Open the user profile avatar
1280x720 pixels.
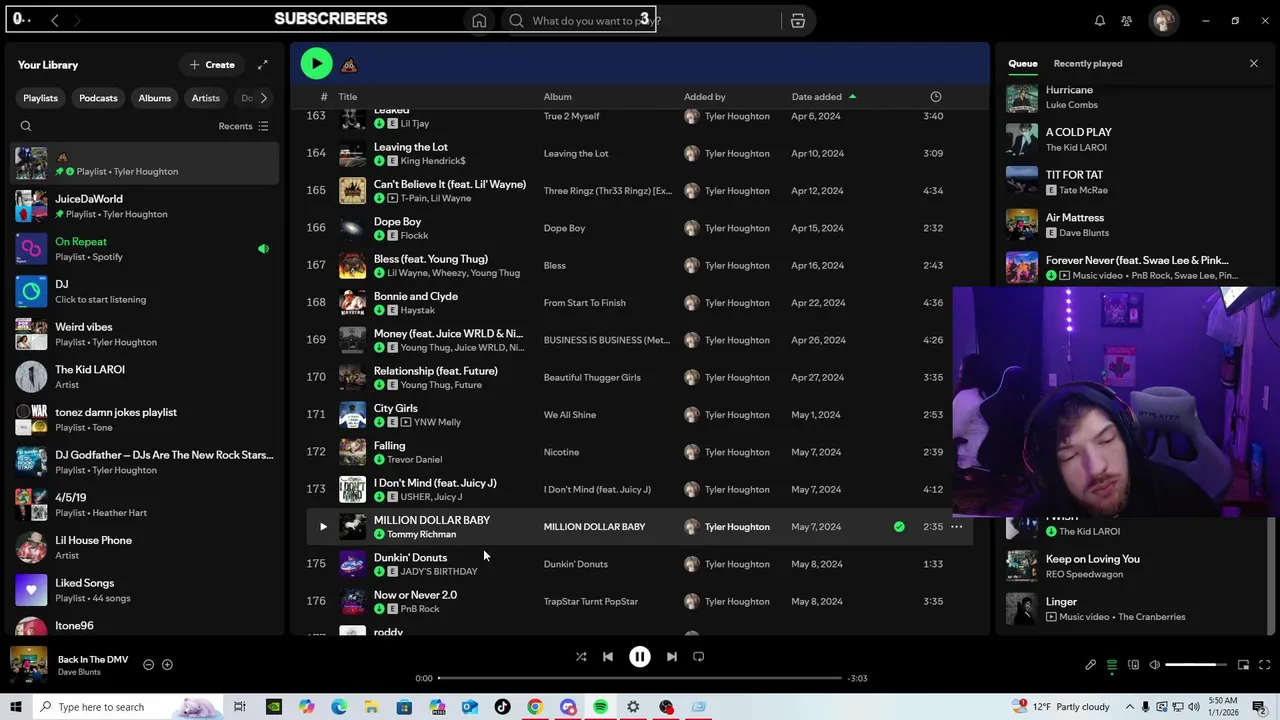(1163, 20)
